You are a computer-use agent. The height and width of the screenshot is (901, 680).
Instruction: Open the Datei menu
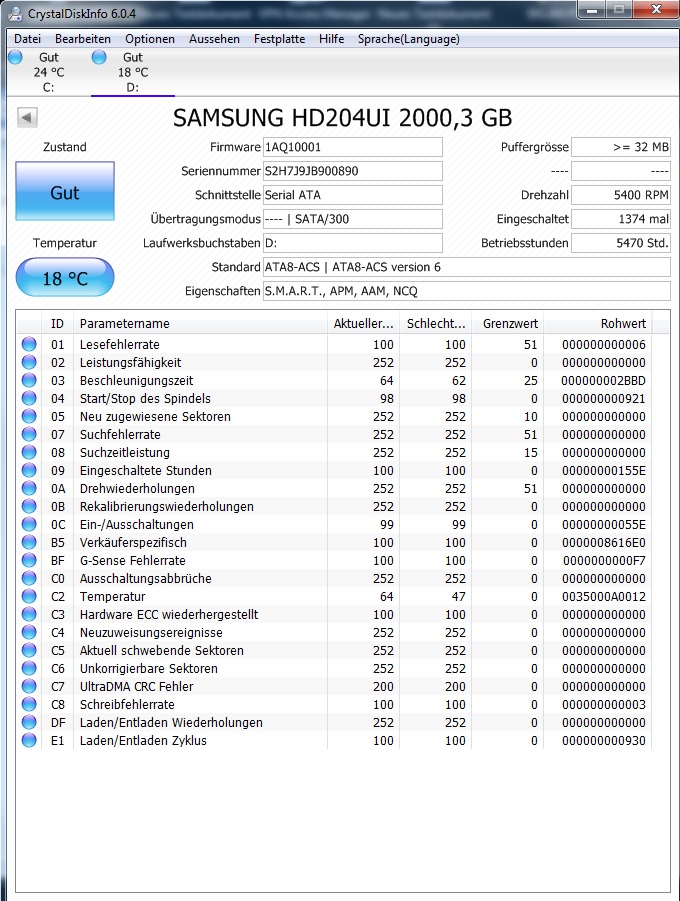pyautogui.click(x=27, y=39)
